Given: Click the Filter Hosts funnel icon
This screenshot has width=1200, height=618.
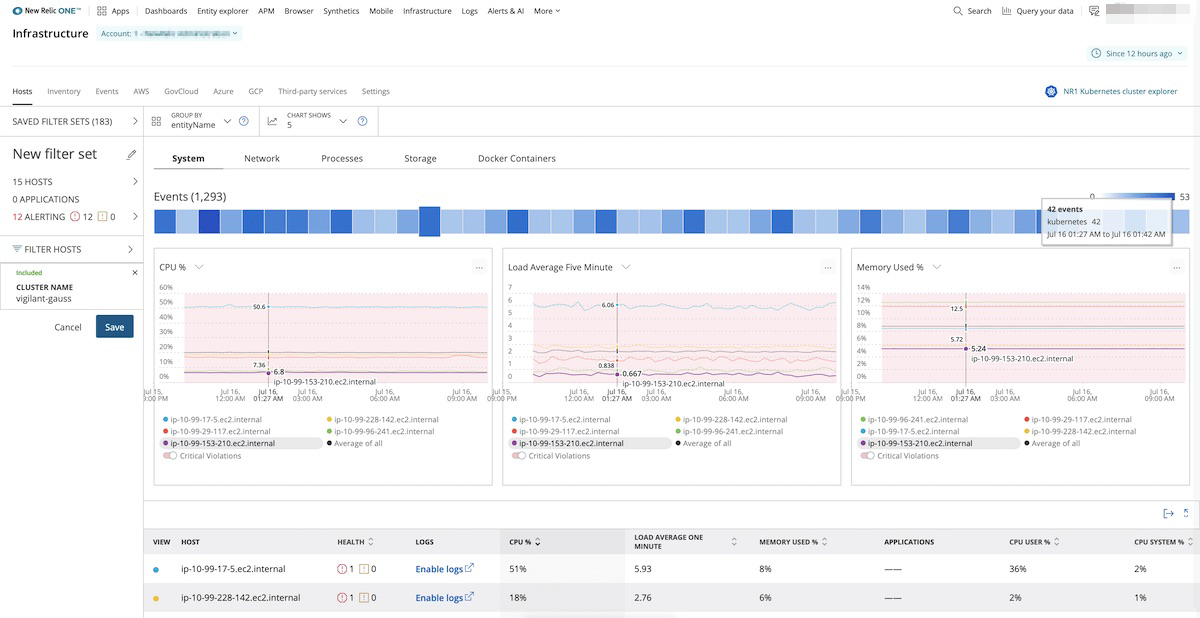Looking at the screenshot, I should (x=17, y=249).
